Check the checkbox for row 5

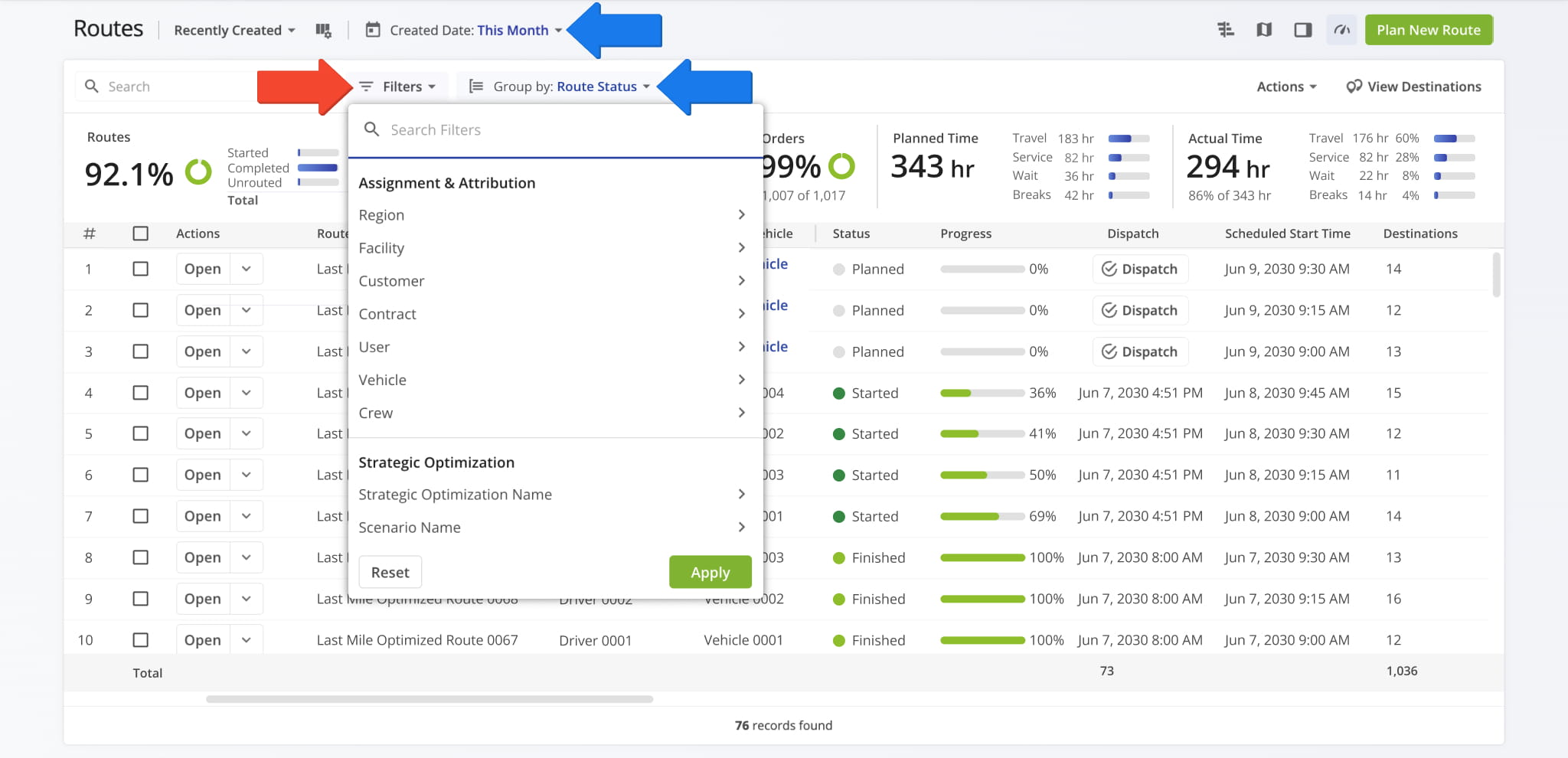(x=140, y=433)
